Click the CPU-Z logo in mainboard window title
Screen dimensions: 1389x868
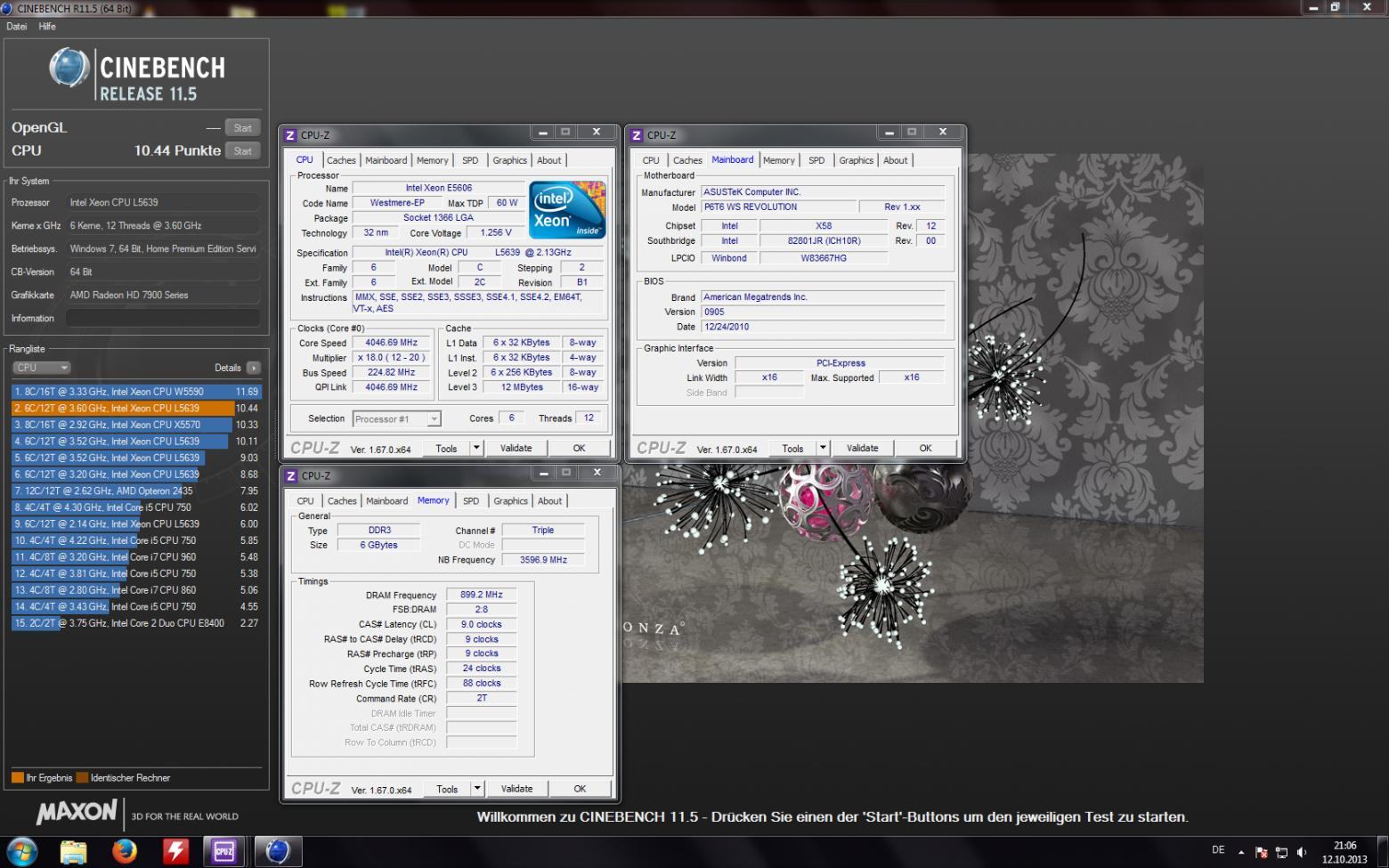pos(637,135)
